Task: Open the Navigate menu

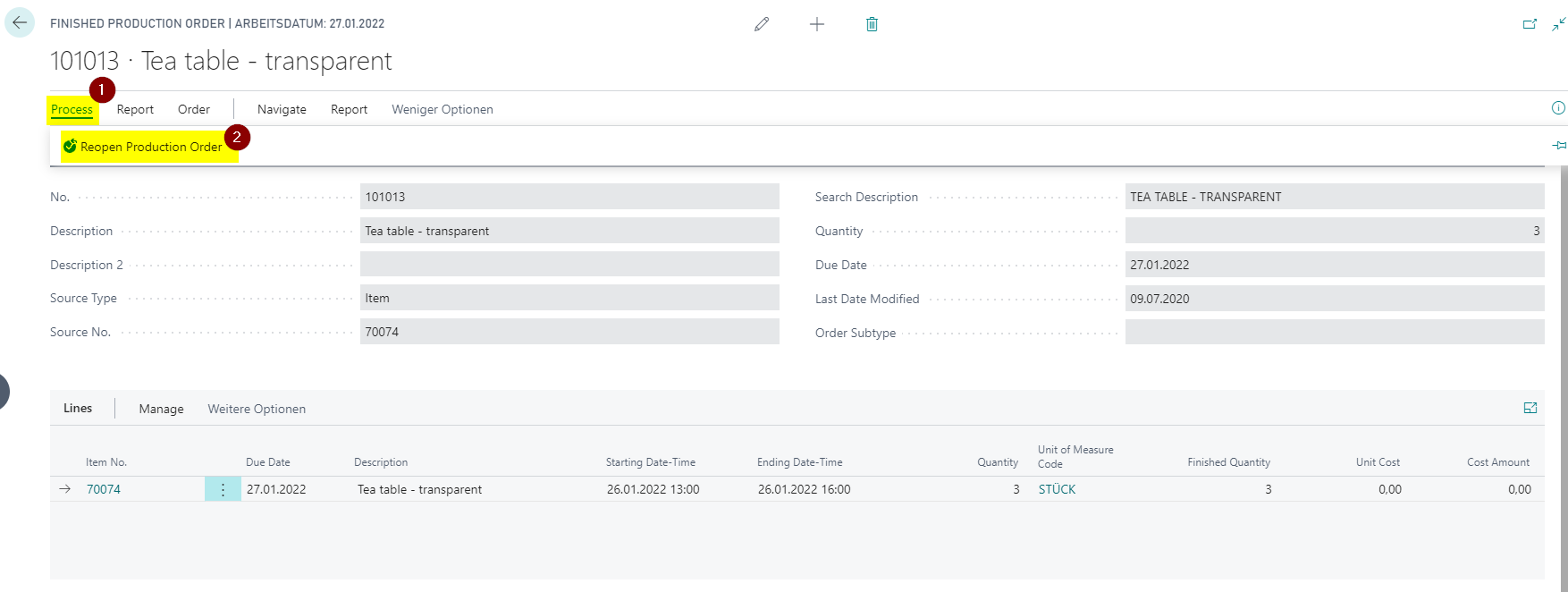Action: pos(282,109)
